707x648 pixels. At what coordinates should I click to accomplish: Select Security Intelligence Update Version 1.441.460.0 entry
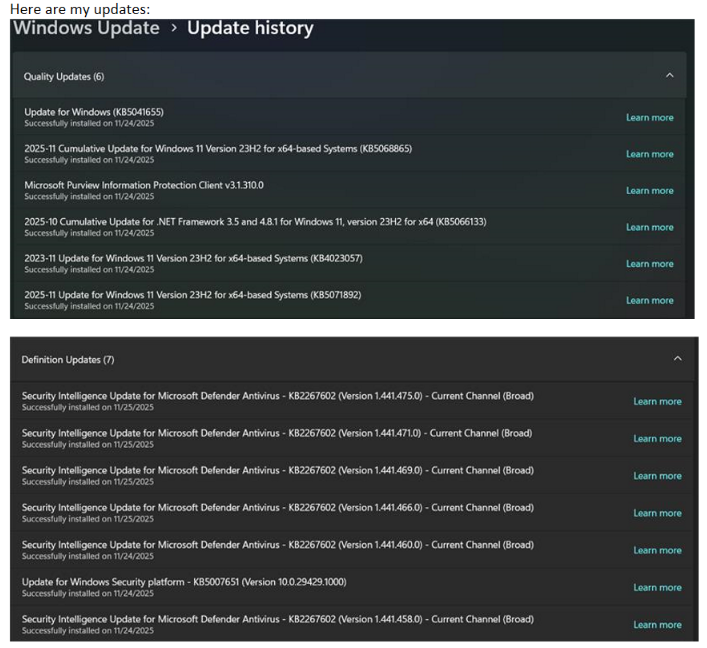click(352, 550)
